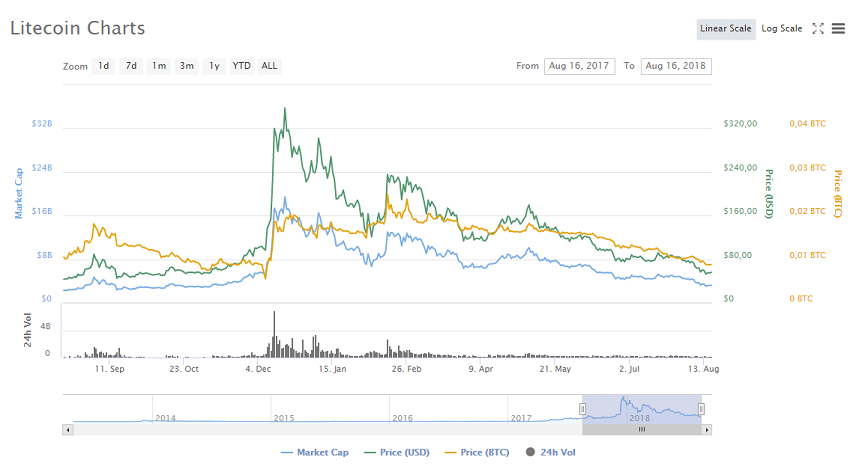Click the navigator scrollbar thumb

(x=642, y=430)
